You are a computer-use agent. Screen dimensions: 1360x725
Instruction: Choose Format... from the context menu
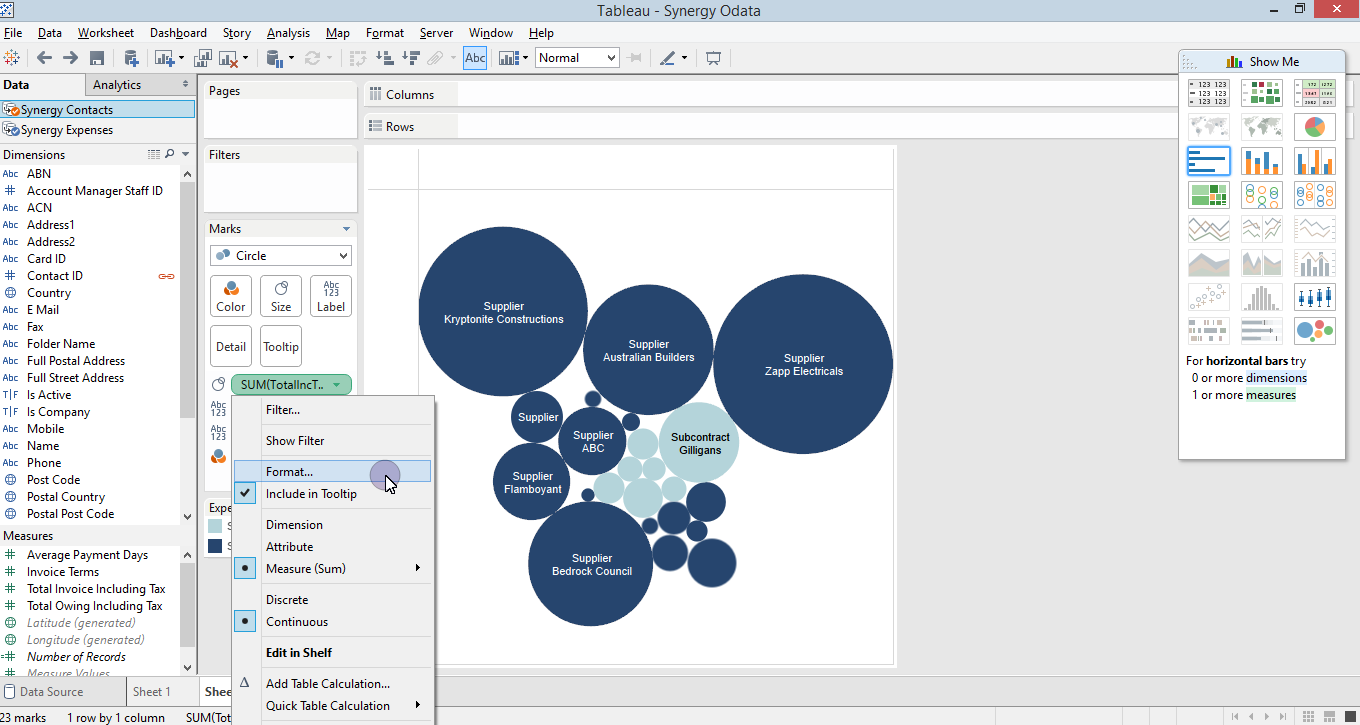click(x=289, y=471)
